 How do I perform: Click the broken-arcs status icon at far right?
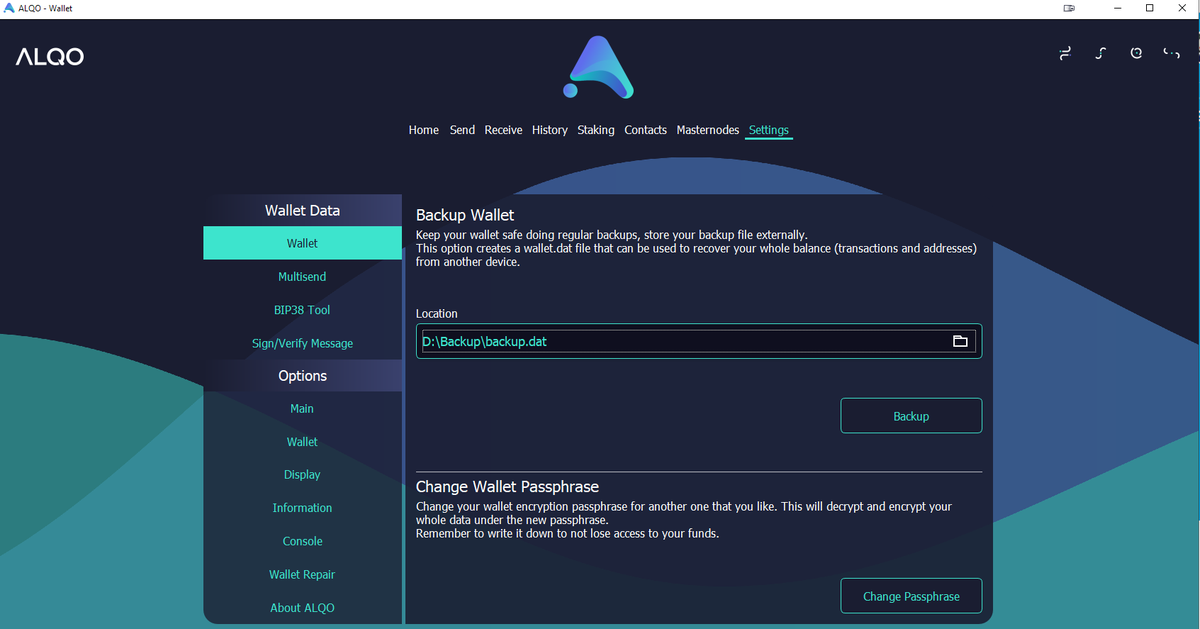coord(1171,53)
